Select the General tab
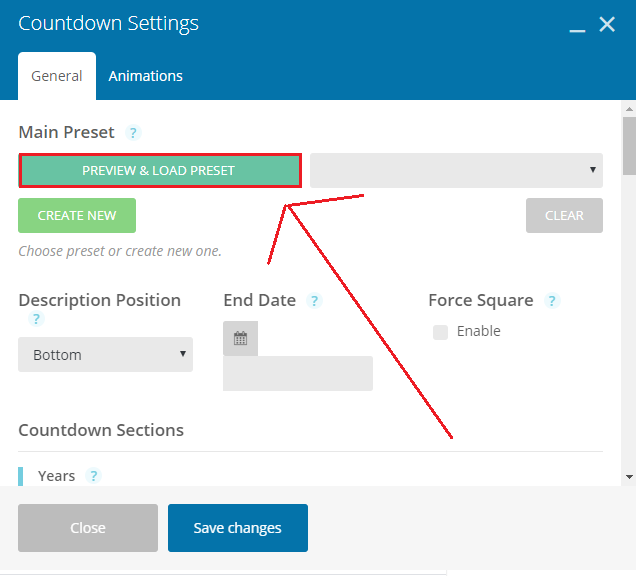The height and width of the screenshot is (576, 636). pos(57,76)
